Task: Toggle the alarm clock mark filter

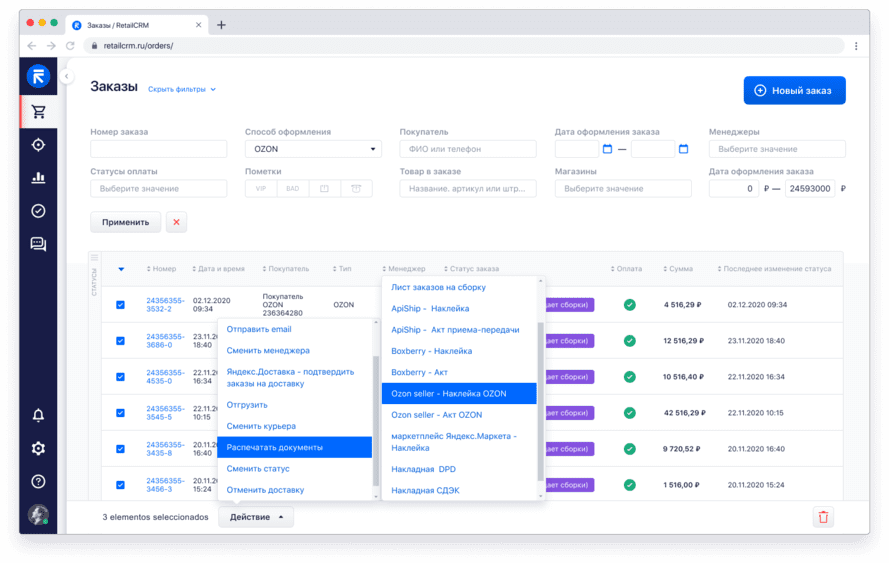Action: (x=356, y=189)
